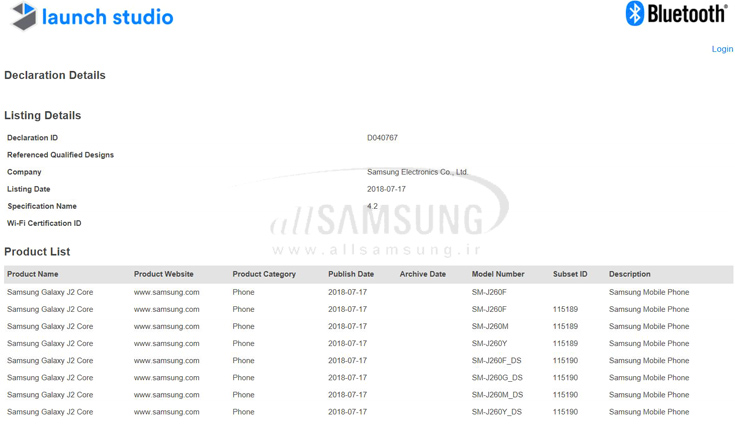Select the specification value 4.2
This screenshot has width=735, height=425.
pos(372,206)
